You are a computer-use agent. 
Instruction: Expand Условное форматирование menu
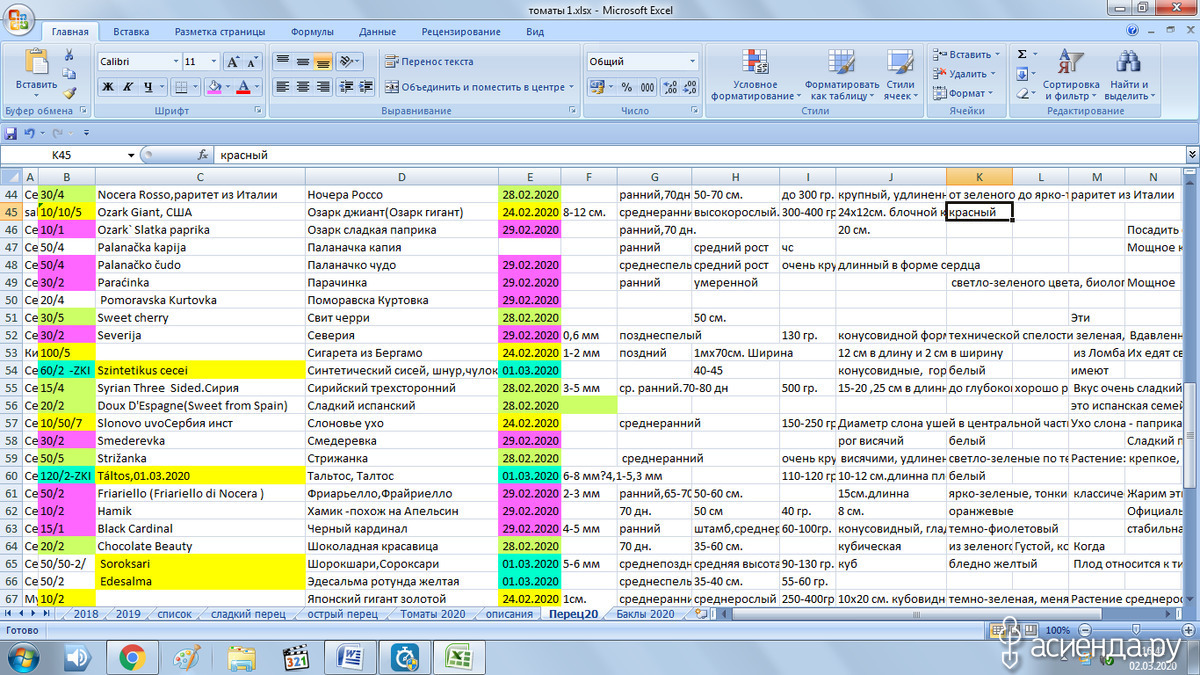[x=755, y=74]
